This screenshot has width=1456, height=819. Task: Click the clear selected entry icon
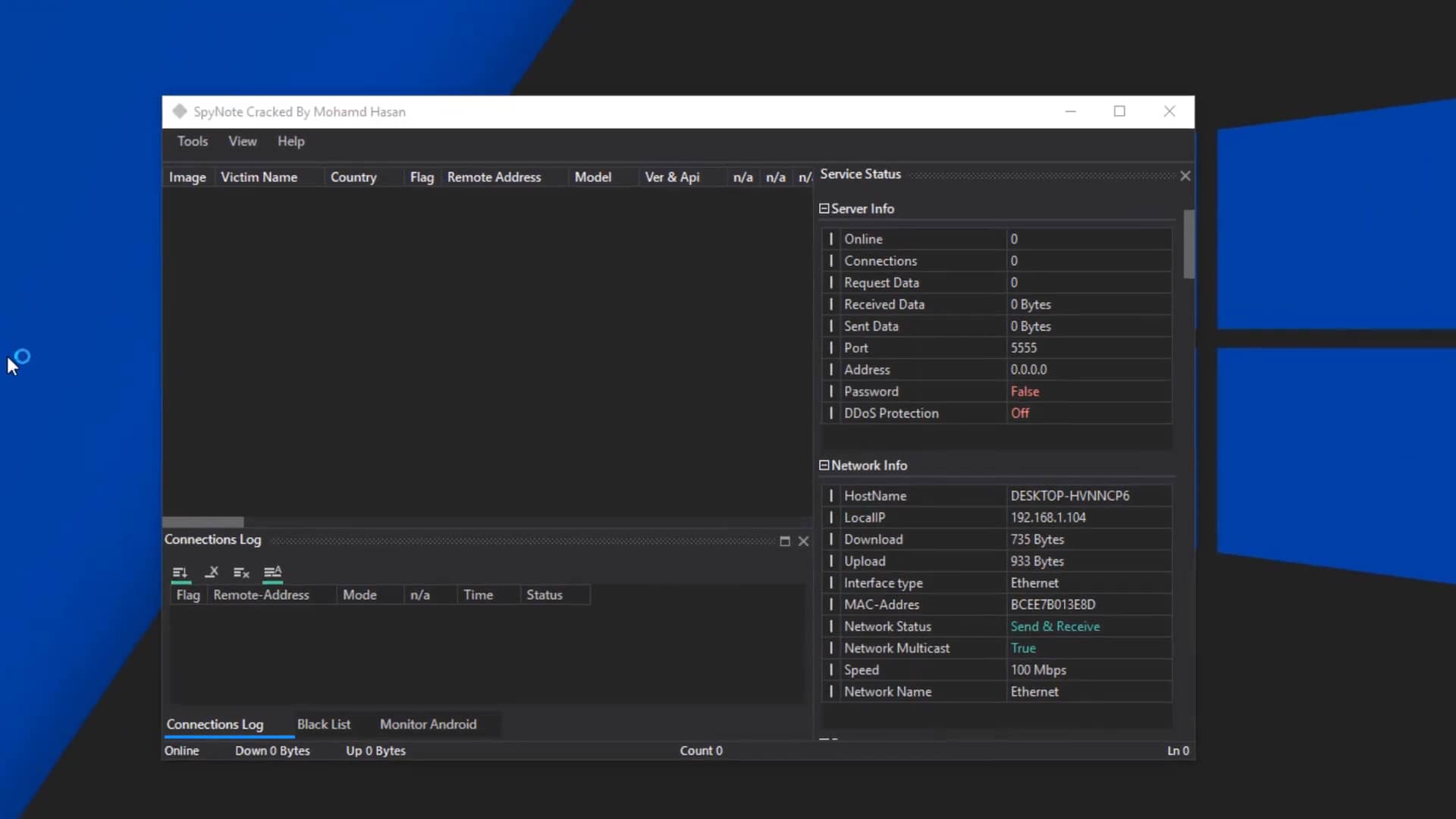pos(212,573)
